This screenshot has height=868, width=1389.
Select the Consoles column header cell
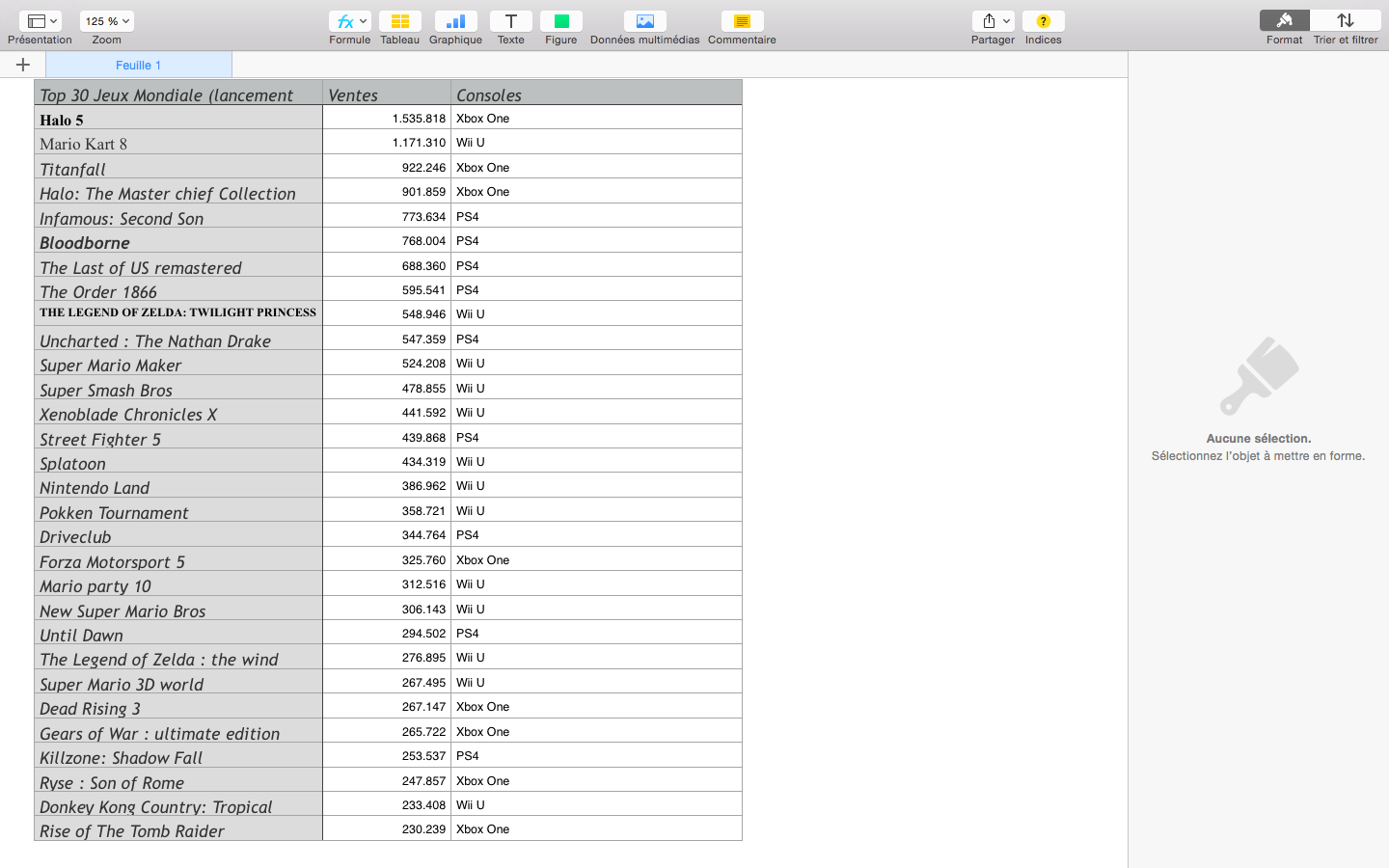[x=596, y=93]
